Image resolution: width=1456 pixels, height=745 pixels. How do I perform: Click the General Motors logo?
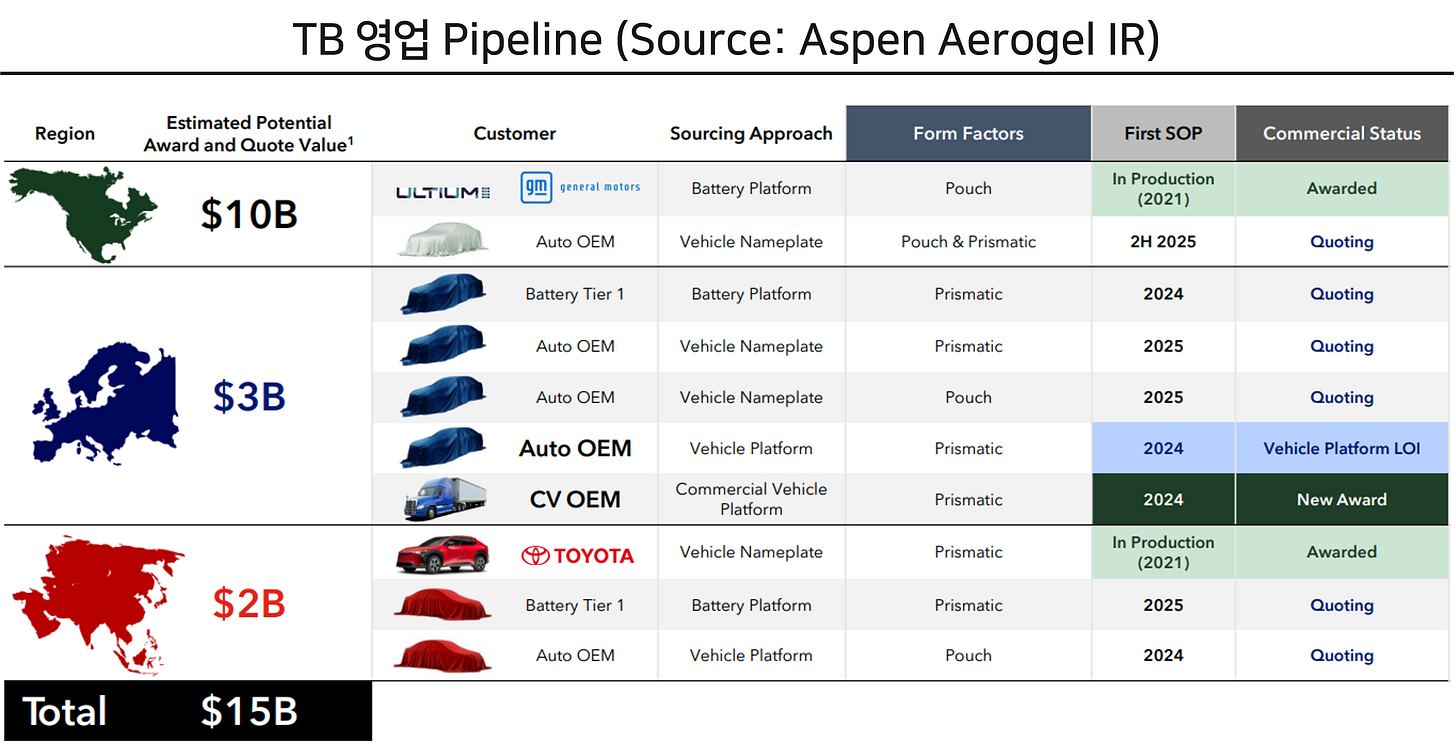click(580, 187)
